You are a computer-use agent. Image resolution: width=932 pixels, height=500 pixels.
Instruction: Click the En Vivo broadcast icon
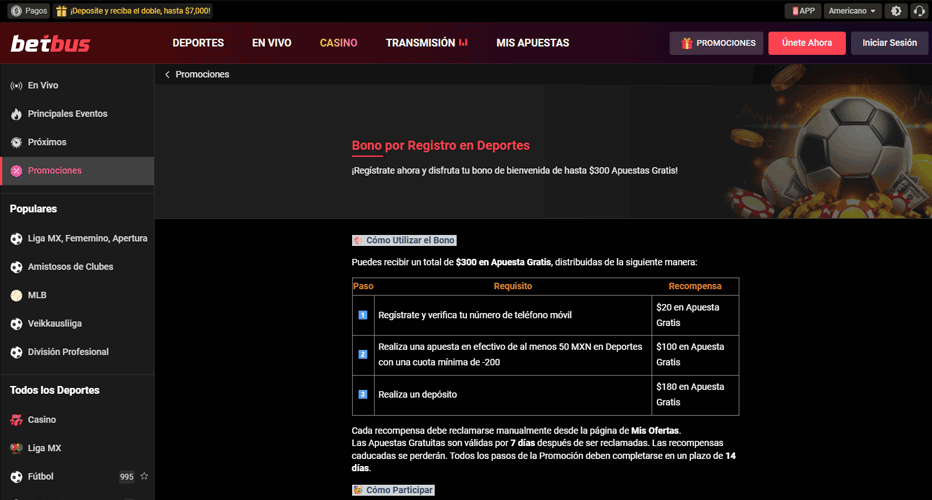tap(16, 86)
